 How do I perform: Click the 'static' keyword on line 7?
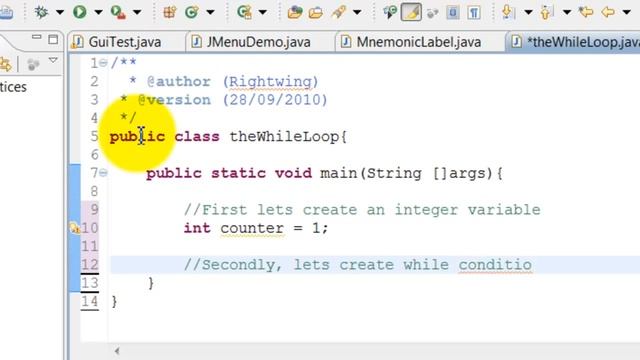point(238,173)
